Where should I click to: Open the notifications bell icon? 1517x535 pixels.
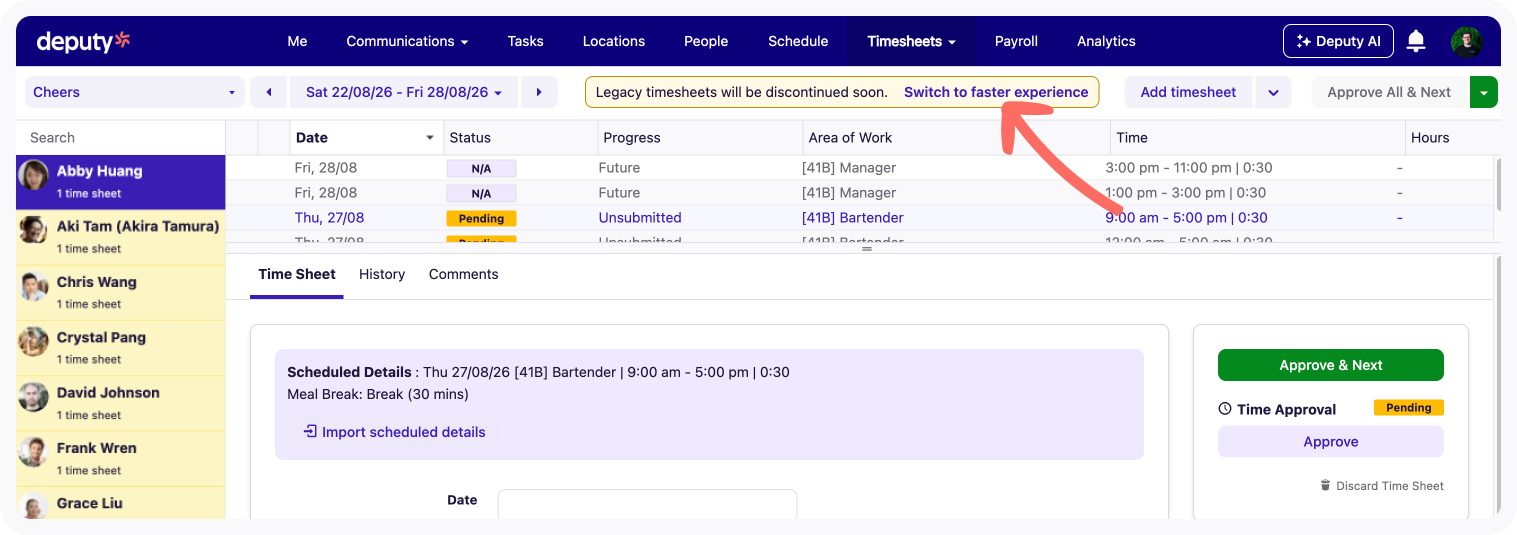pos(1416,41)
